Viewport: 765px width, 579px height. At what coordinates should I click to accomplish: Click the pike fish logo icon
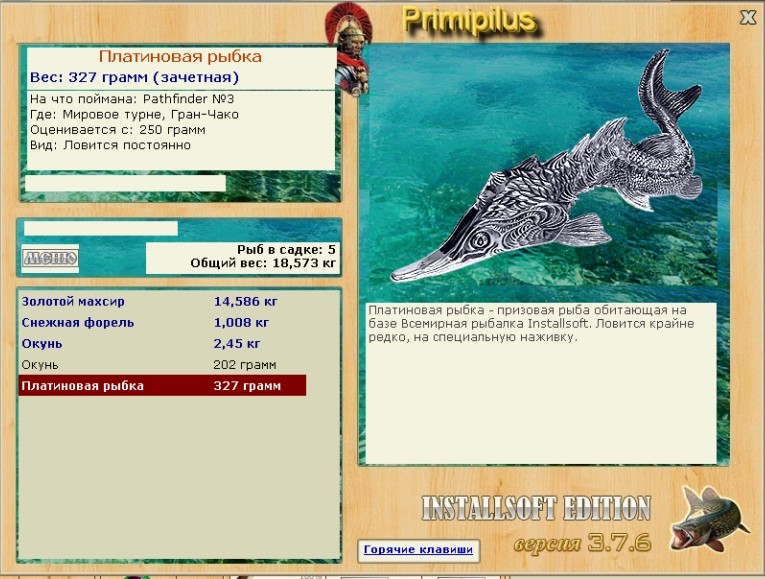709,519
